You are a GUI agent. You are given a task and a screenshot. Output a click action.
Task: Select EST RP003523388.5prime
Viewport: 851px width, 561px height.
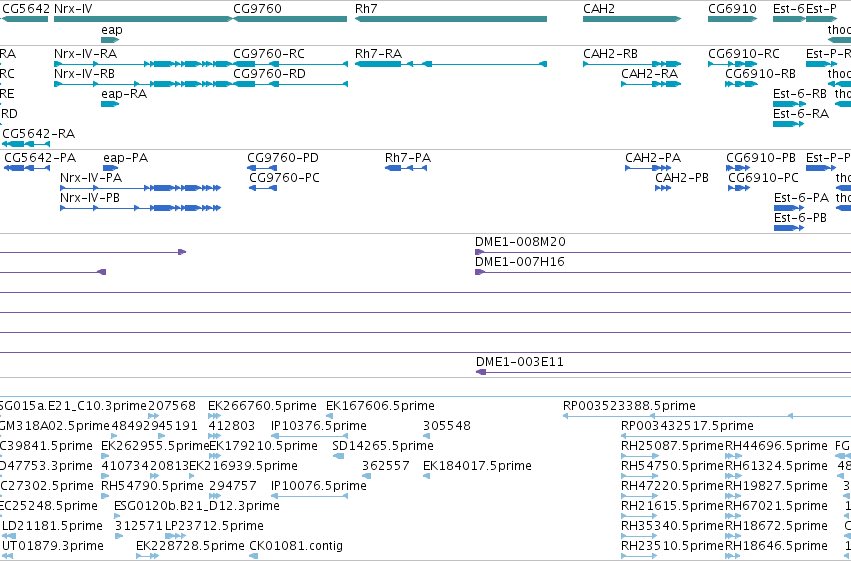[x=707, y=416]
